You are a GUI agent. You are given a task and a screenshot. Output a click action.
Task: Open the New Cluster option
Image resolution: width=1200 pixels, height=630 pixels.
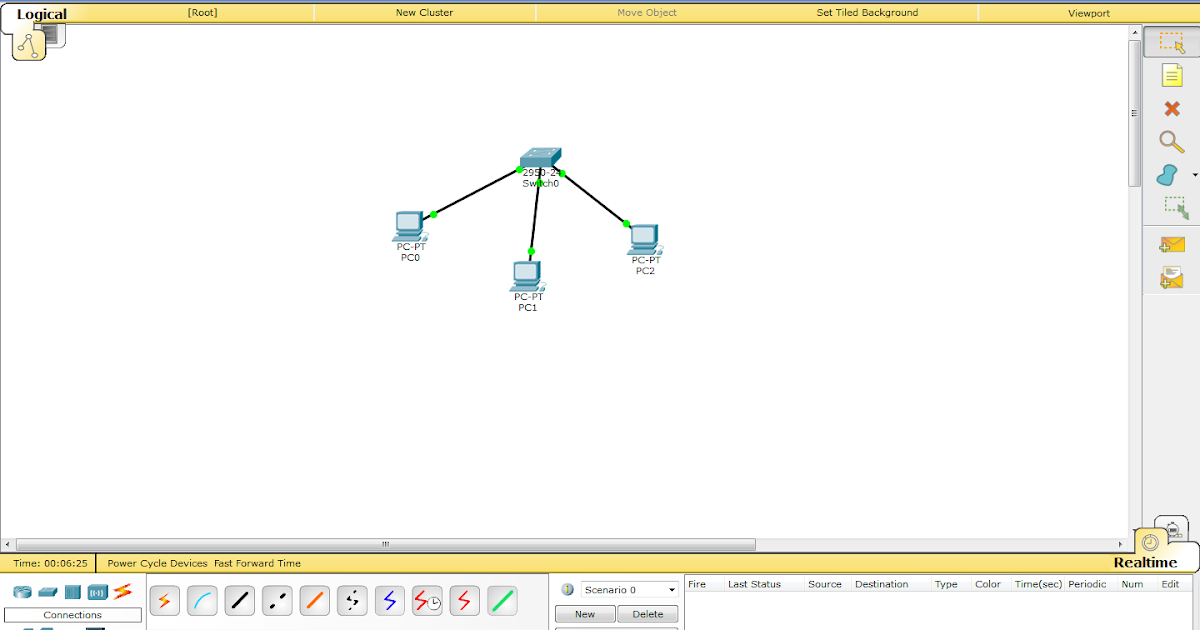(x=424, y=13)
